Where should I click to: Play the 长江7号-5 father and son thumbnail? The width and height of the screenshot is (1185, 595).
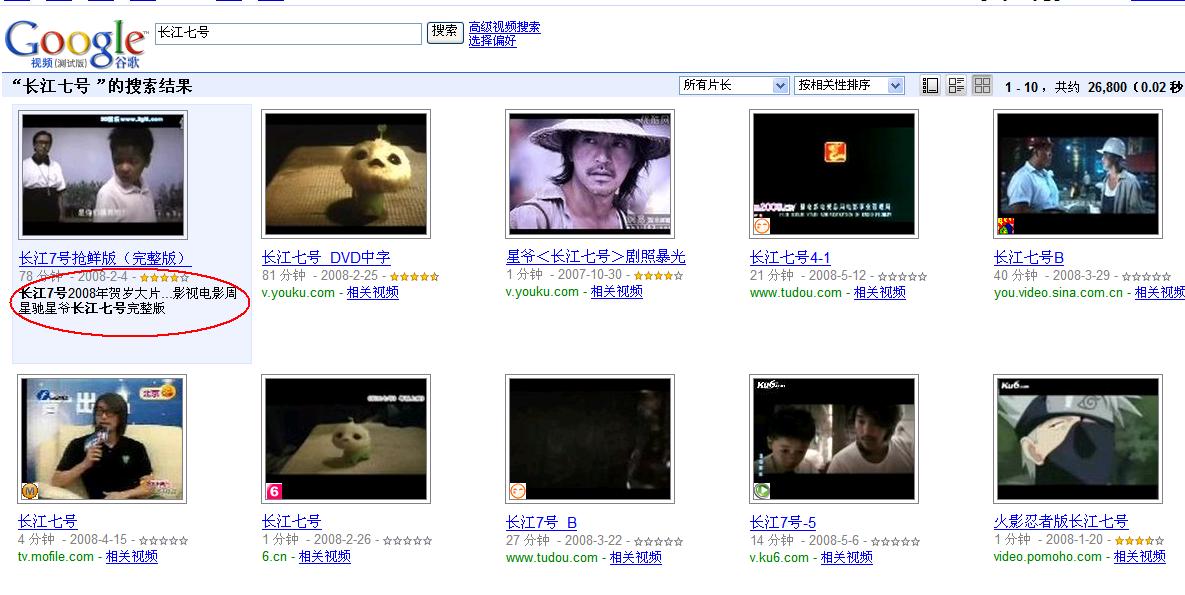click(834, 439)
